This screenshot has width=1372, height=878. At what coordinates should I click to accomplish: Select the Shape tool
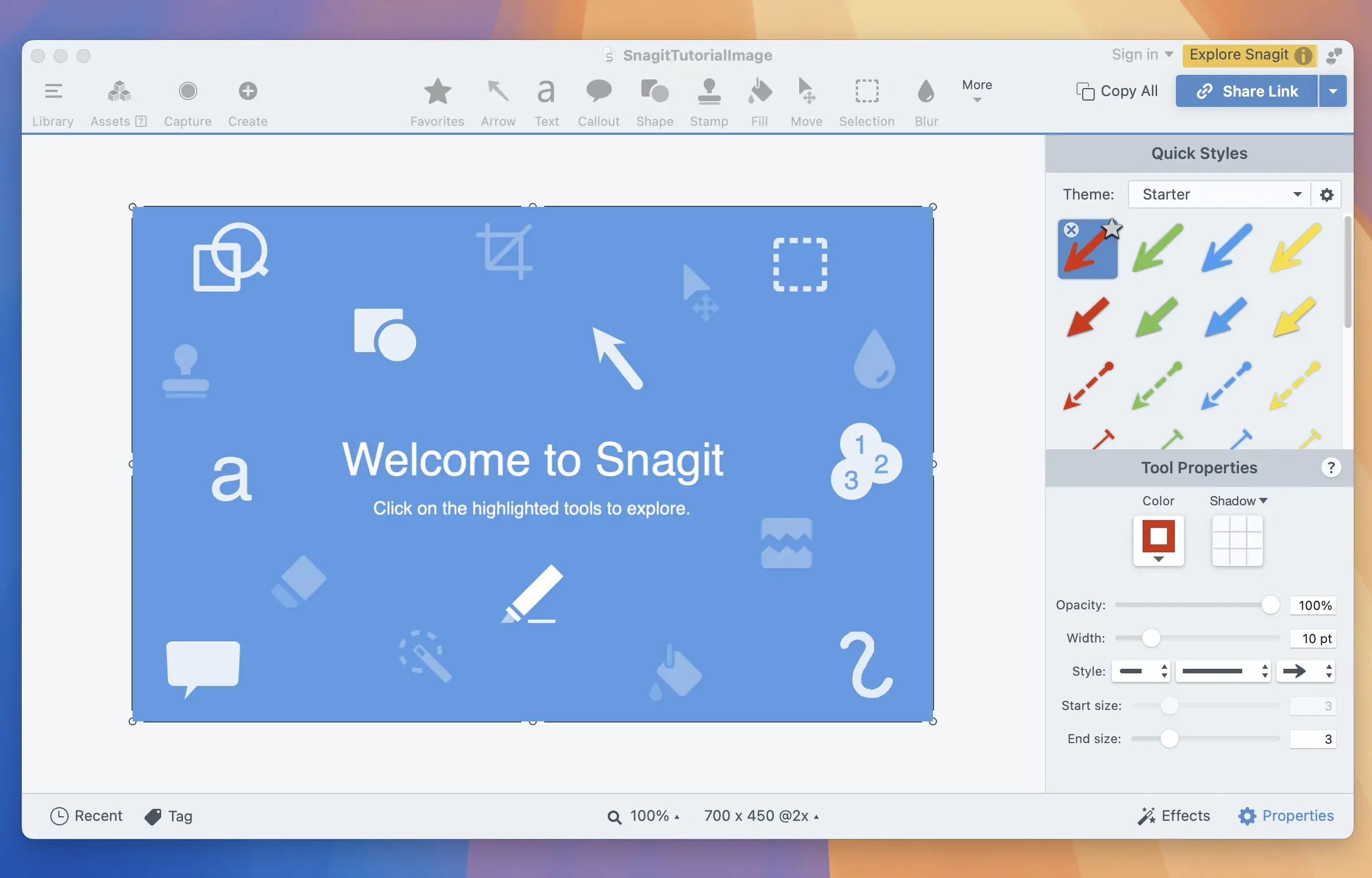(x=654, y=101)
